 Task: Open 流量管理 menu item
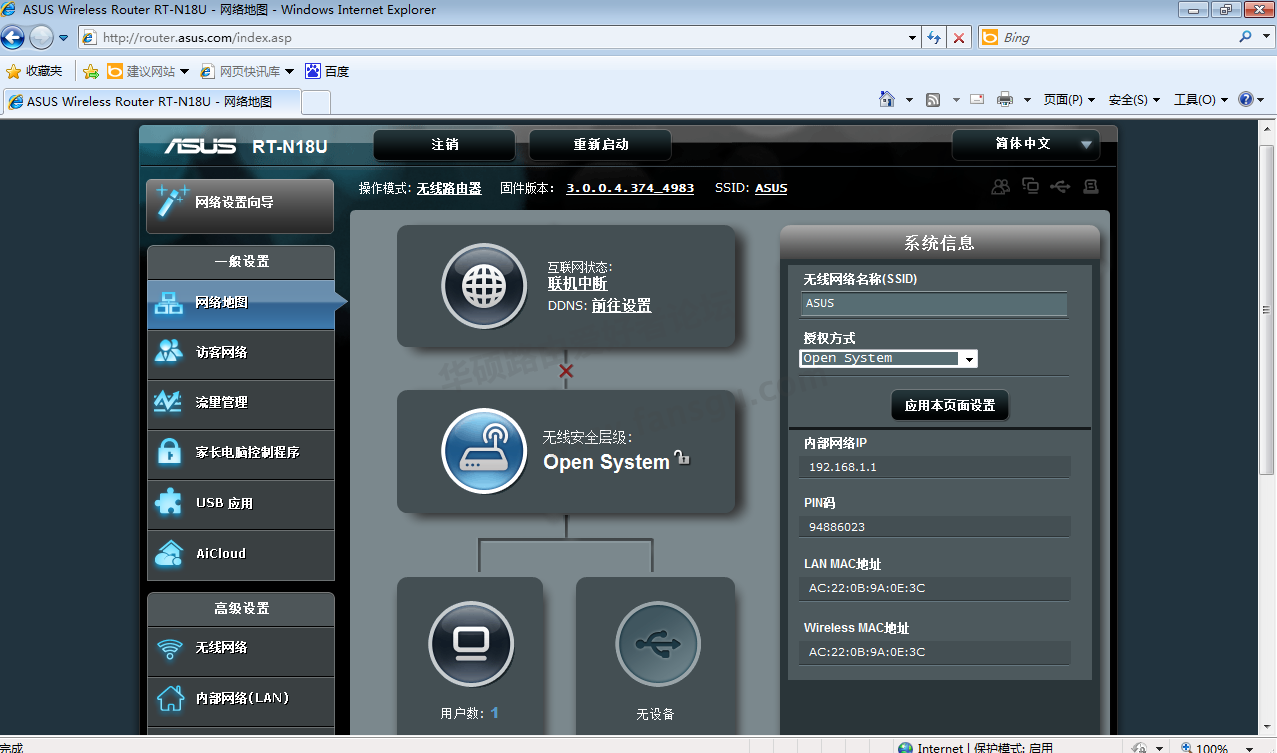pyautogui.click(x=240, y=403)
